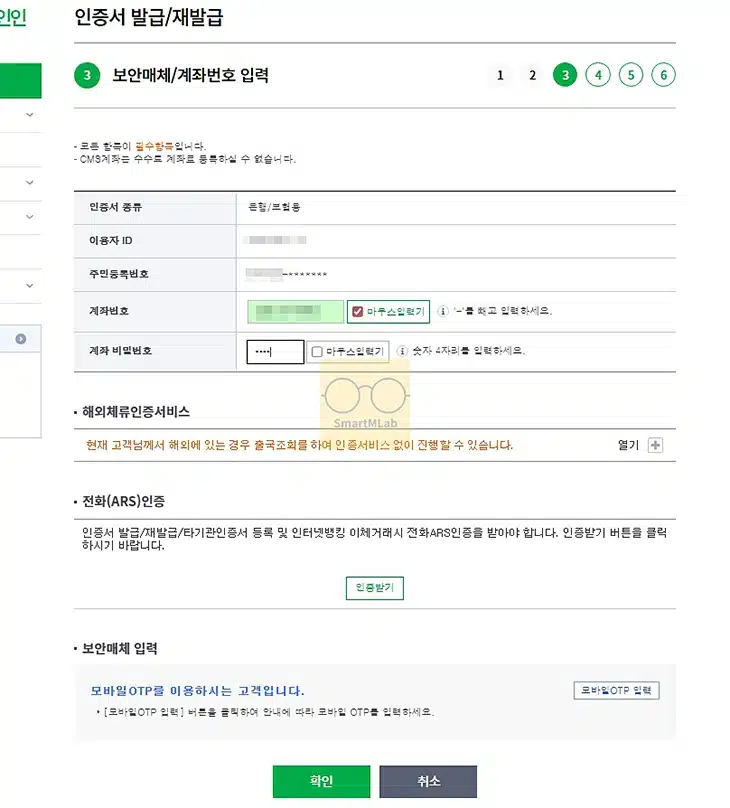Expand the last sidebar menu chevron
This screenshot has width=730, height=808.
[29, 285]
